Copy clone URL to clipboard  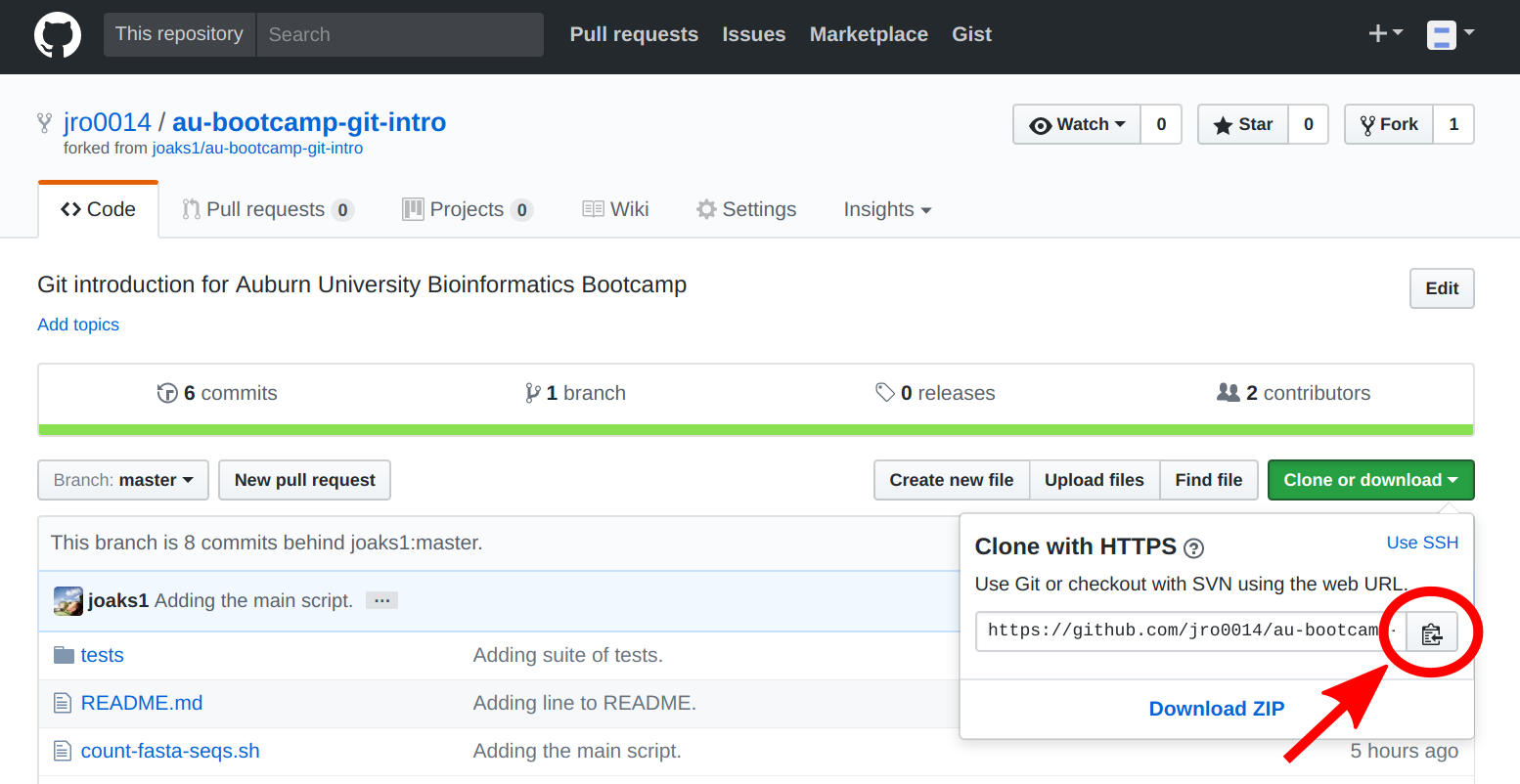click(x=1432, y=633)
